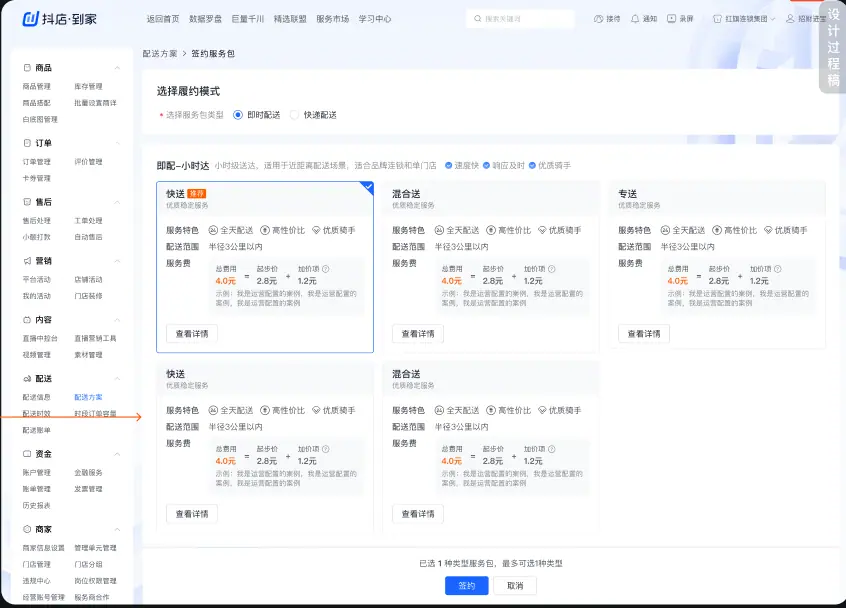Image resolution: width=846 pixels, height=608 pixels.
Task: Collapse the 资金 sidebar section
Action: click(117, 454)
